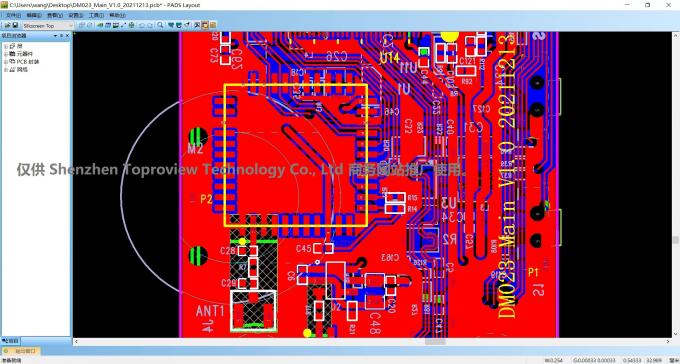Open the 查看 (View) menu
Viewport: 680px width, 364px height.
pyautogui.click(x=55, y=15)
